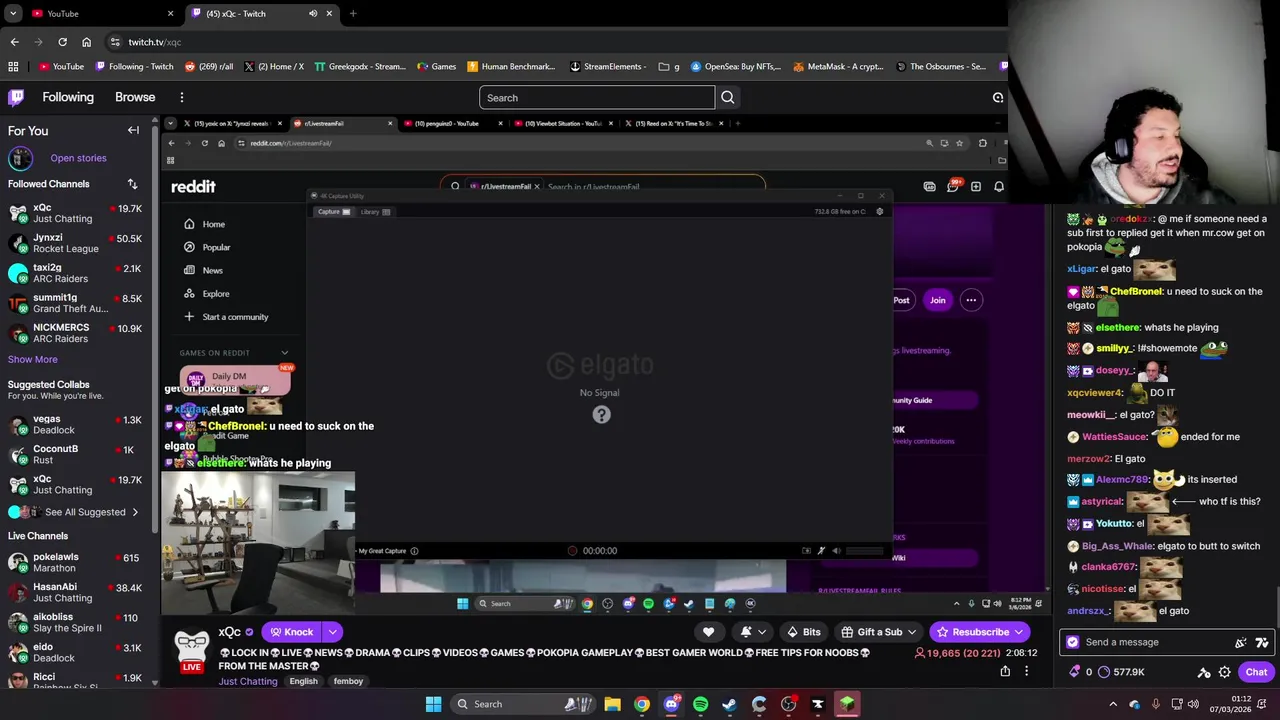This screenshot has width=1280, height=720.
Task: Open the HasanAbi live channel
Action: 76,593
